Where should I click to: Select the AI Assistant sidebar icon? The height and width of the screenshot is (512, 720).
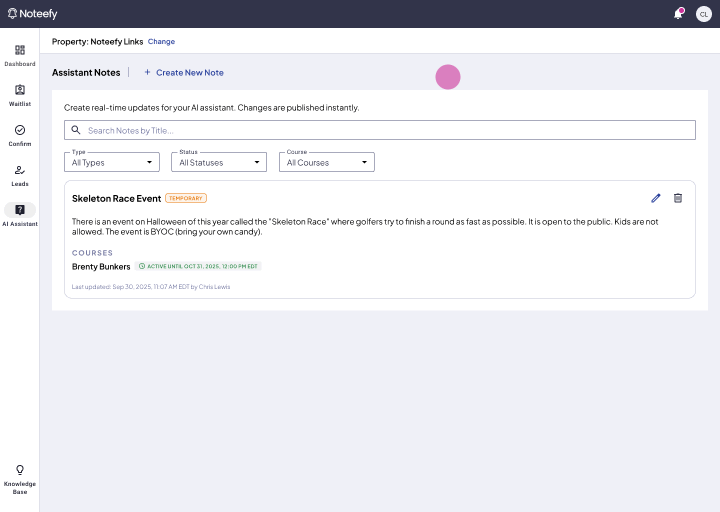(20, 210)
